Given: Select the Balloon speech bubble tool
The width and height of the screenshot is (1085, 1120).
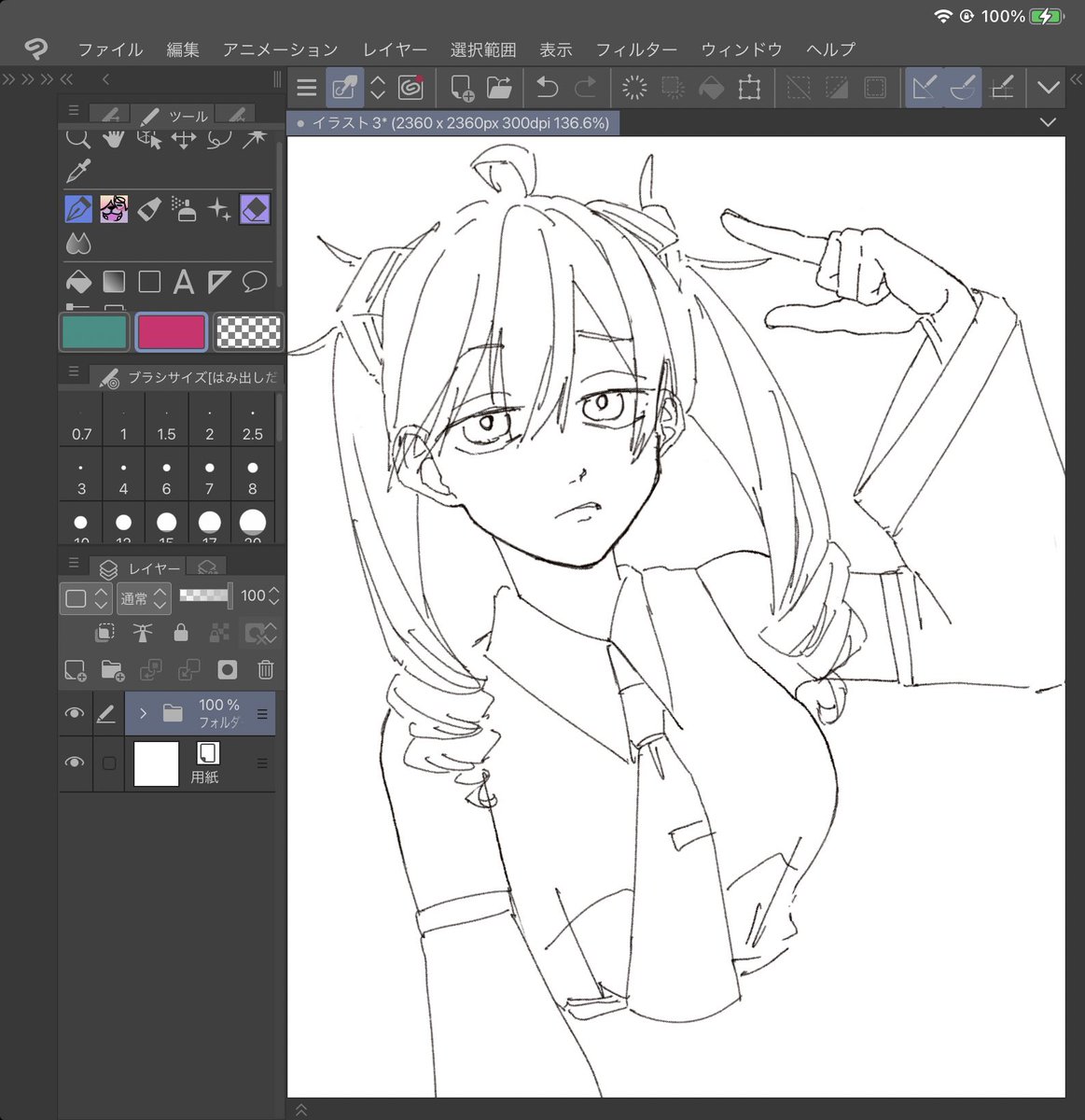Looking at the screenshot, I should pos(255,281).
